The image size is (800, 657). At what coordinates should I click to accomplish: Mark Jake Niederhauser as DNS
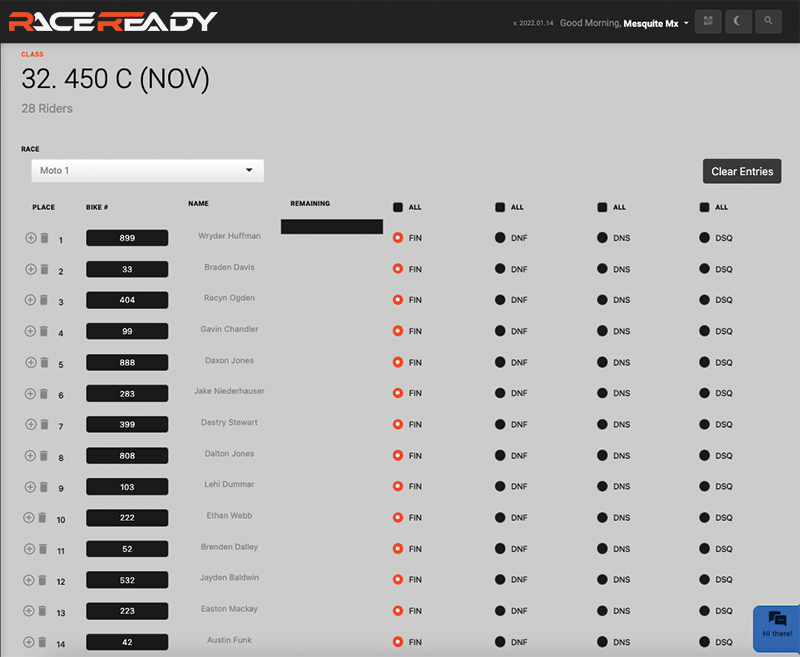point(602,393)
